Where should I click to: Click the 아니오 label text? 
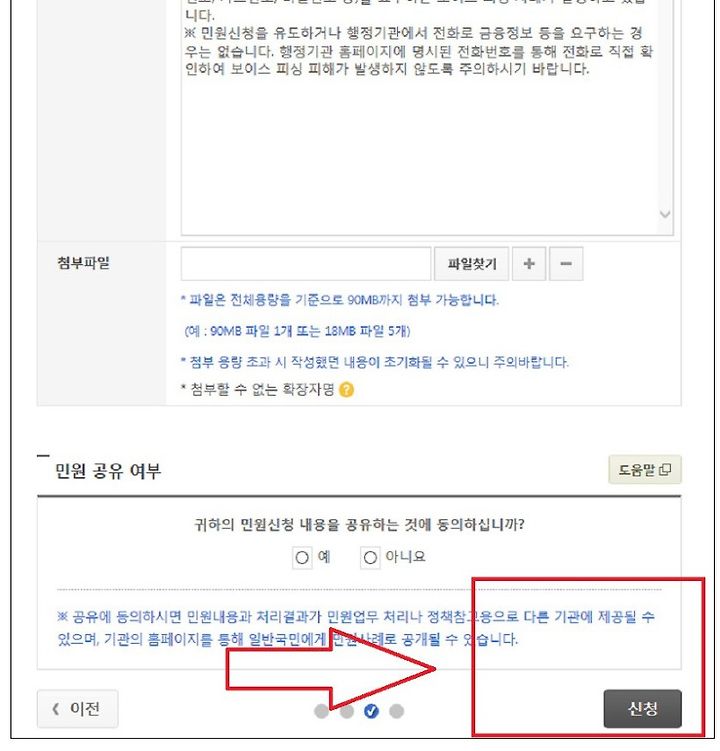[x=405, y=557]
